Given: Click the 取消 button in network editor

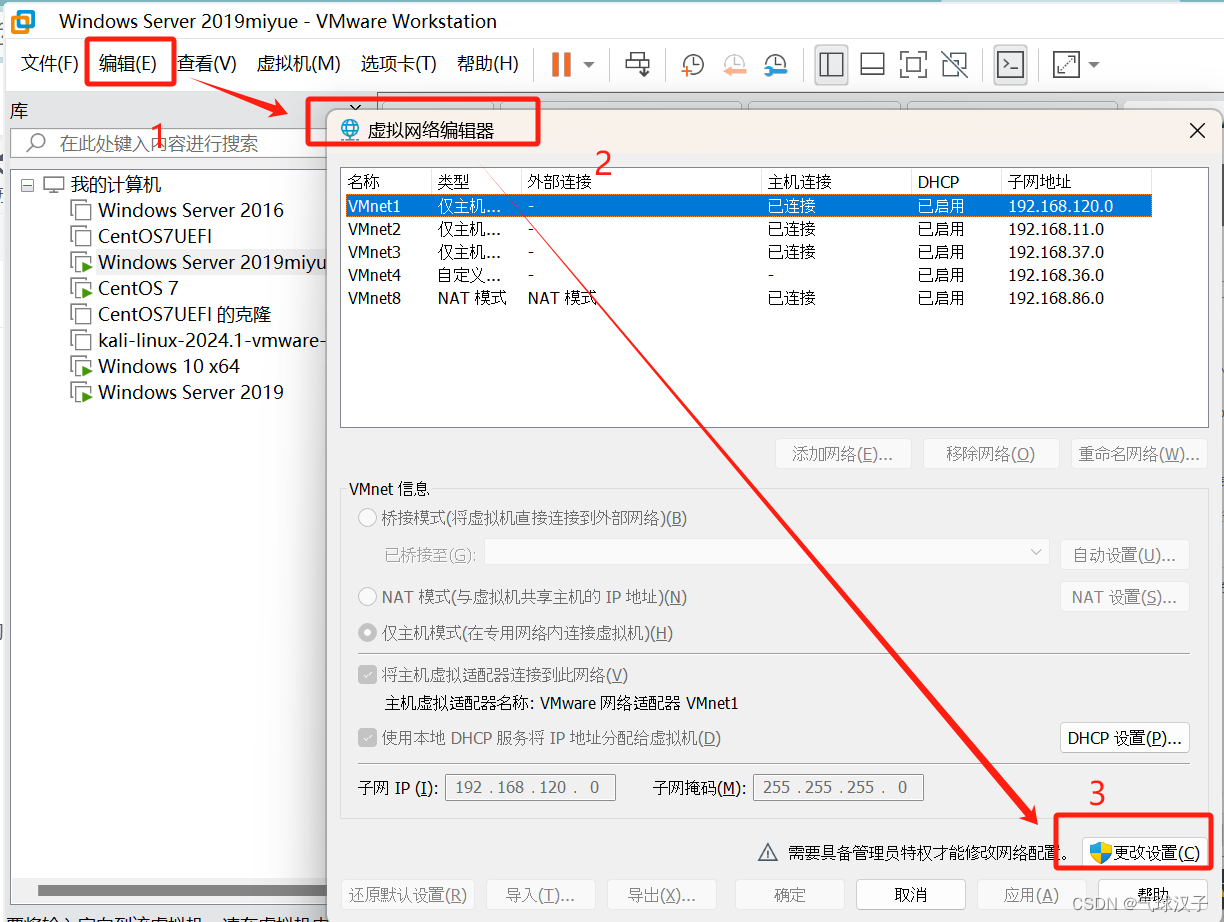Looking at the screenshot, I should pyautogui.click(x=911, y=894).
